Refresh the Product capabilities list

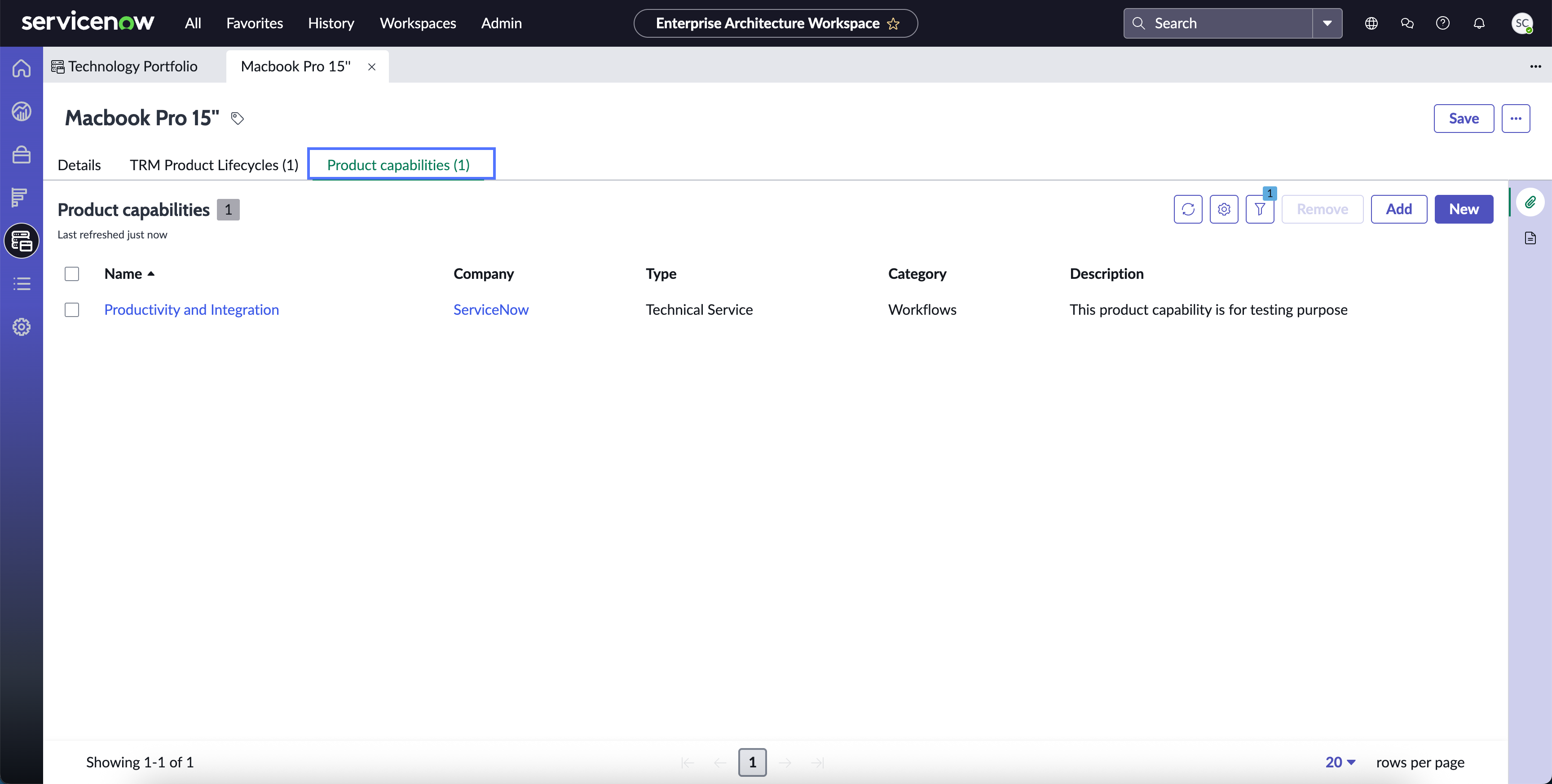pos(1187,209)
